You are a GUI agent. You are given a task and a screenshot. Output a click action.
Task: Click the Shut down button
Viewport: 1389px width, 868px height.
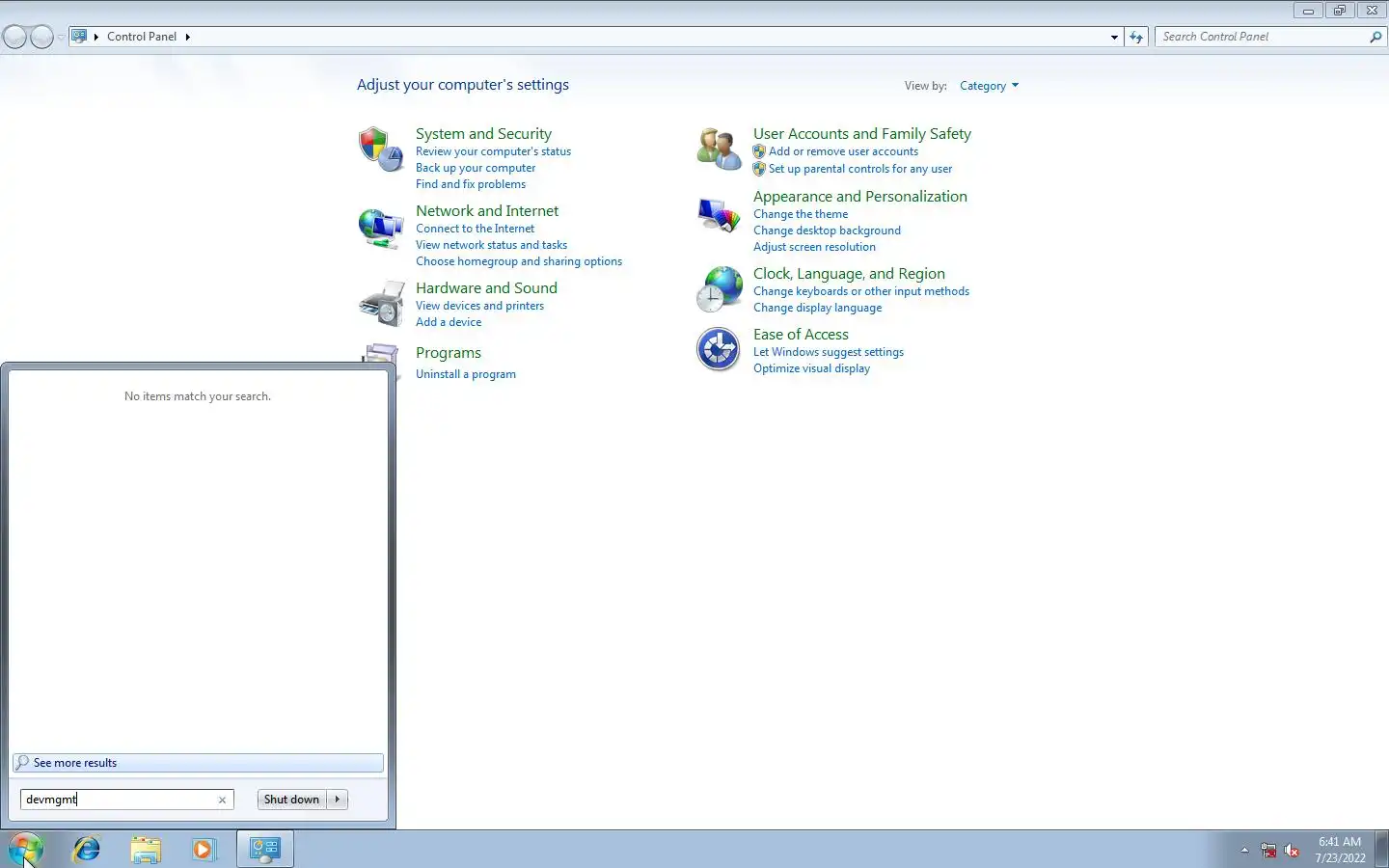(x=291, y=800)
